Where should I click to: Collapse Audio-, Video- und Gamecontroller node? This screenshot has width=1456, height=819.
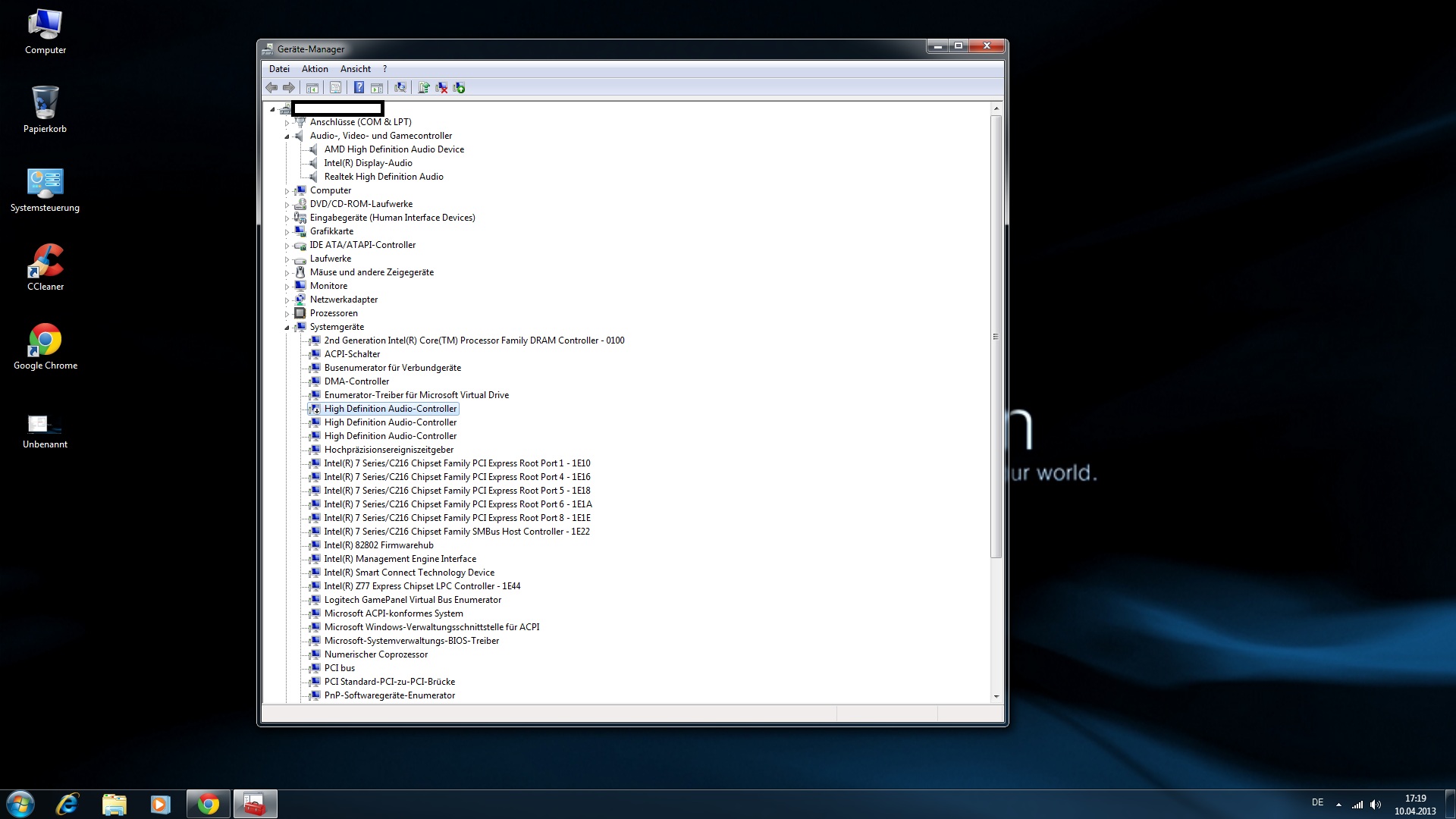(287, 136)
